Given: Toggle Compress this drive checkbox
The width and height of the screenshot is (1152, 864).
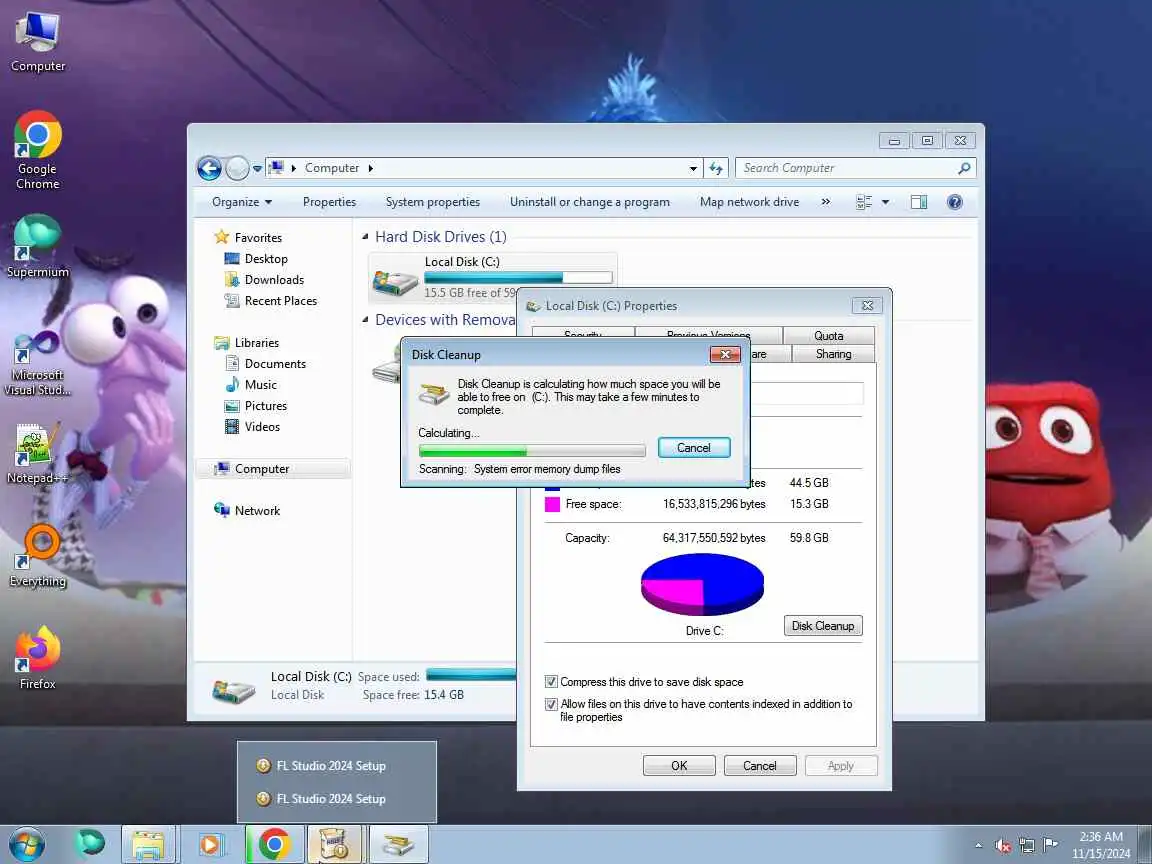Looking at the screenshot, I should tap(551, 682).
